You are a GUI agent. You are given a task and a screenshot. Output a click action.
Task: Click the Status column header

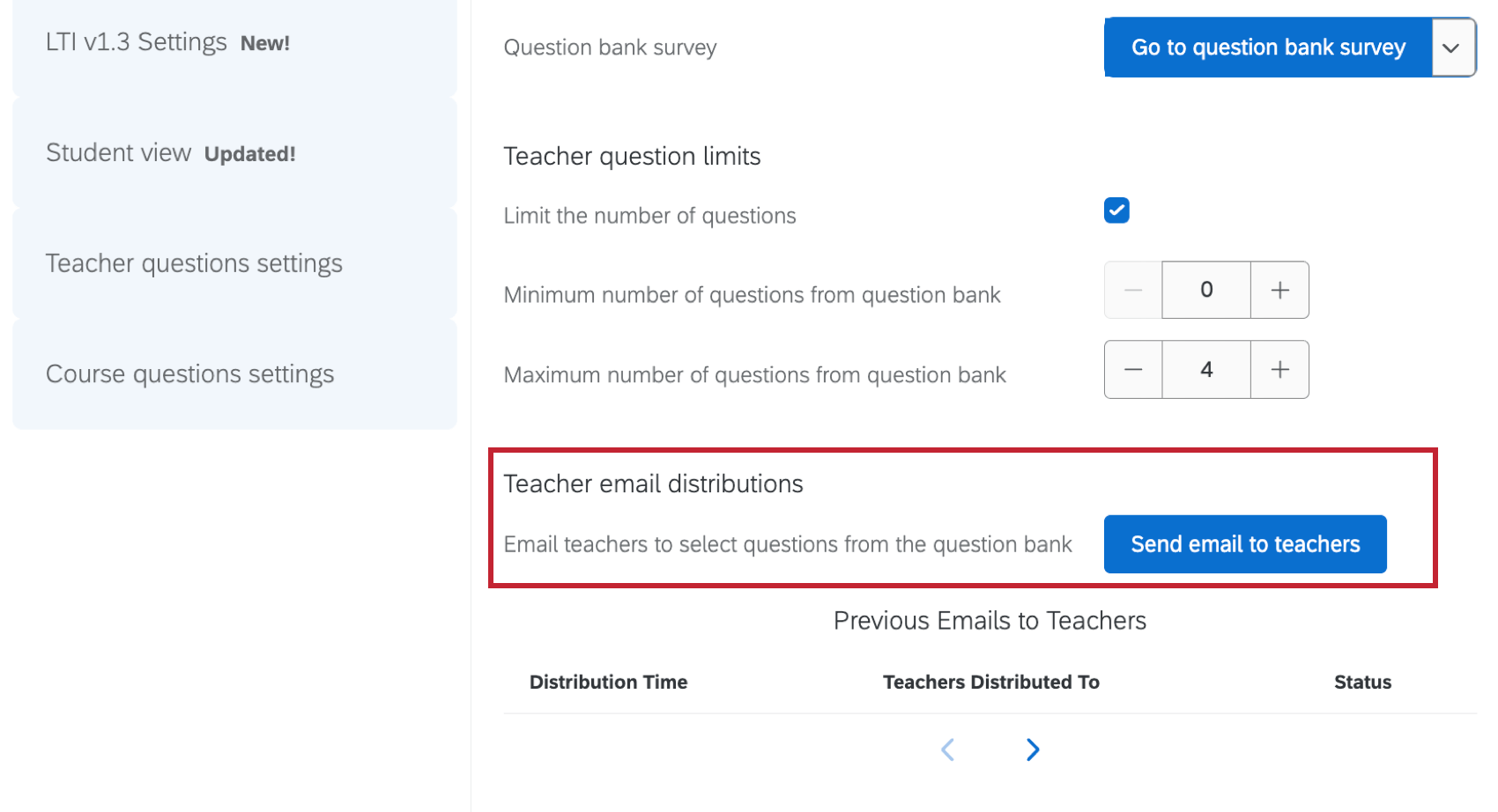(x=1362, y=682)
